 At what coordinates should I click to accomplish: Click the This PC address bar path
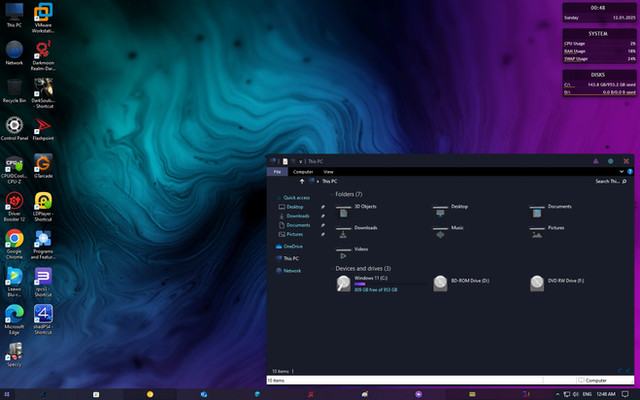(329, 181)
